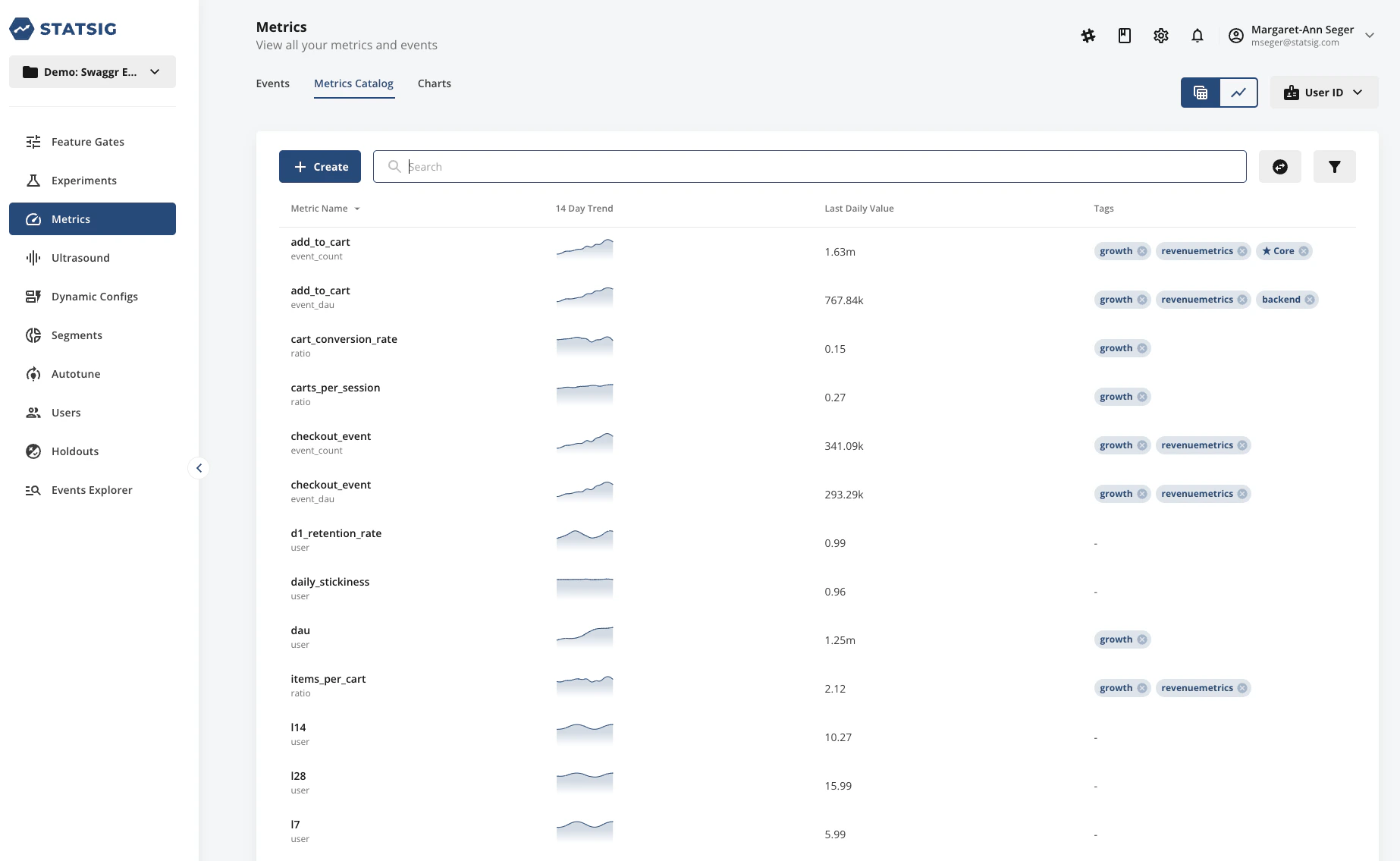Select the Holdouts icon in sidebar
This screenshot has width=1400, height=861.
coord(33,451)
